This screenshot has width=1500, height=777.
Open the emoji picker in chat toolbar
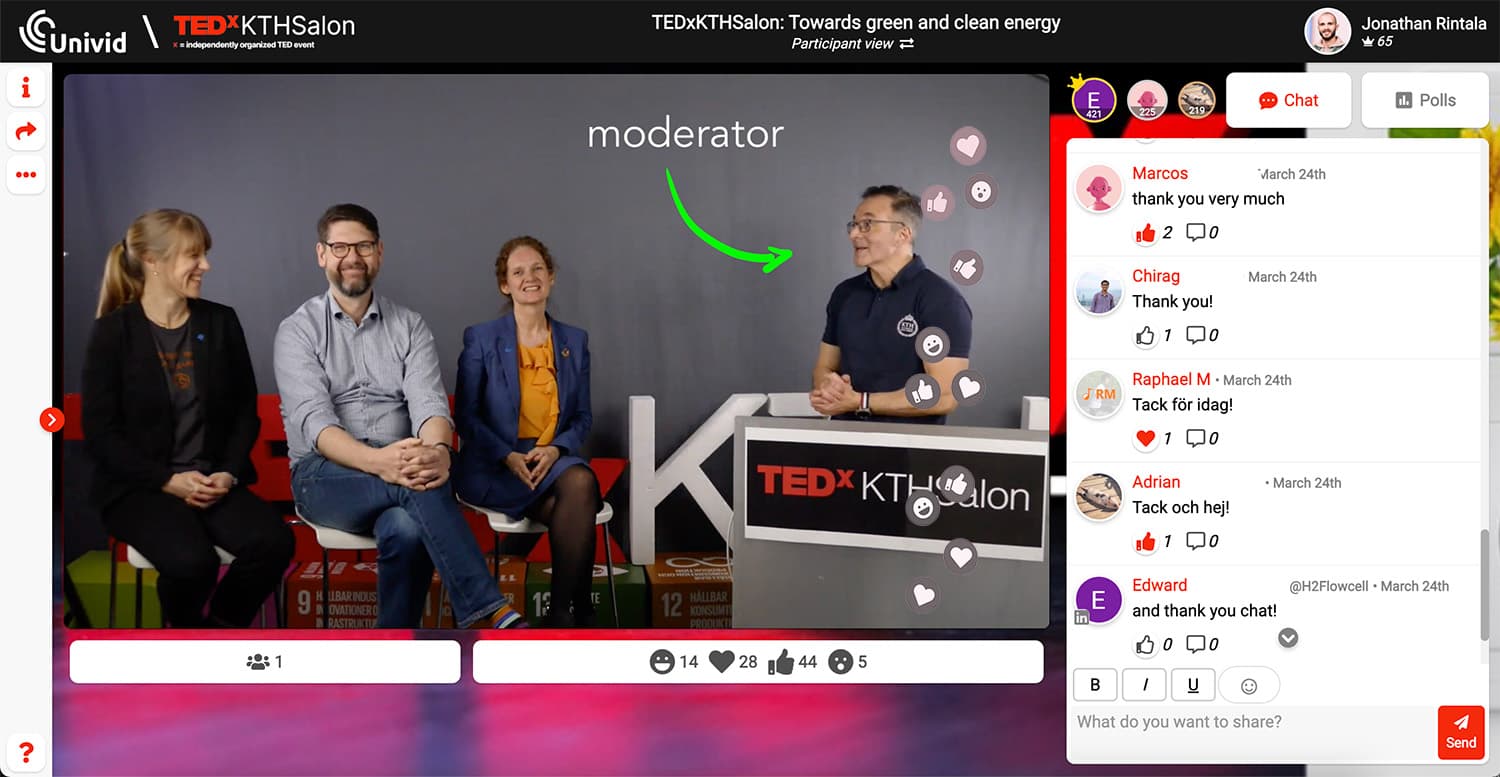[x=1248, y=685]
